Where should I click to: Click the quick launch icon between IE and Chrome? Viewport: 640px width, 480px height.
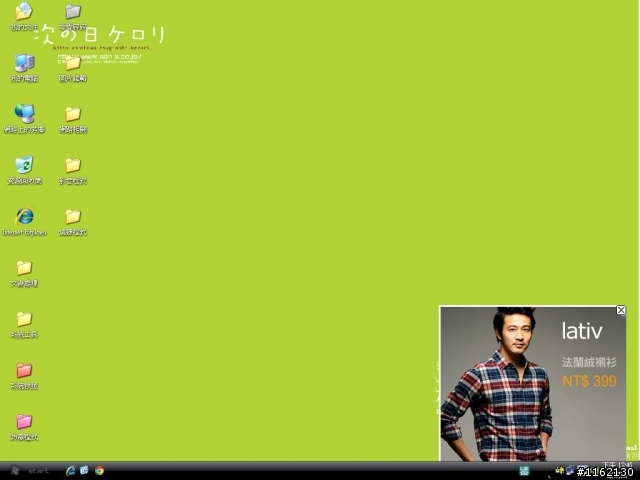[x=84, y=471]
